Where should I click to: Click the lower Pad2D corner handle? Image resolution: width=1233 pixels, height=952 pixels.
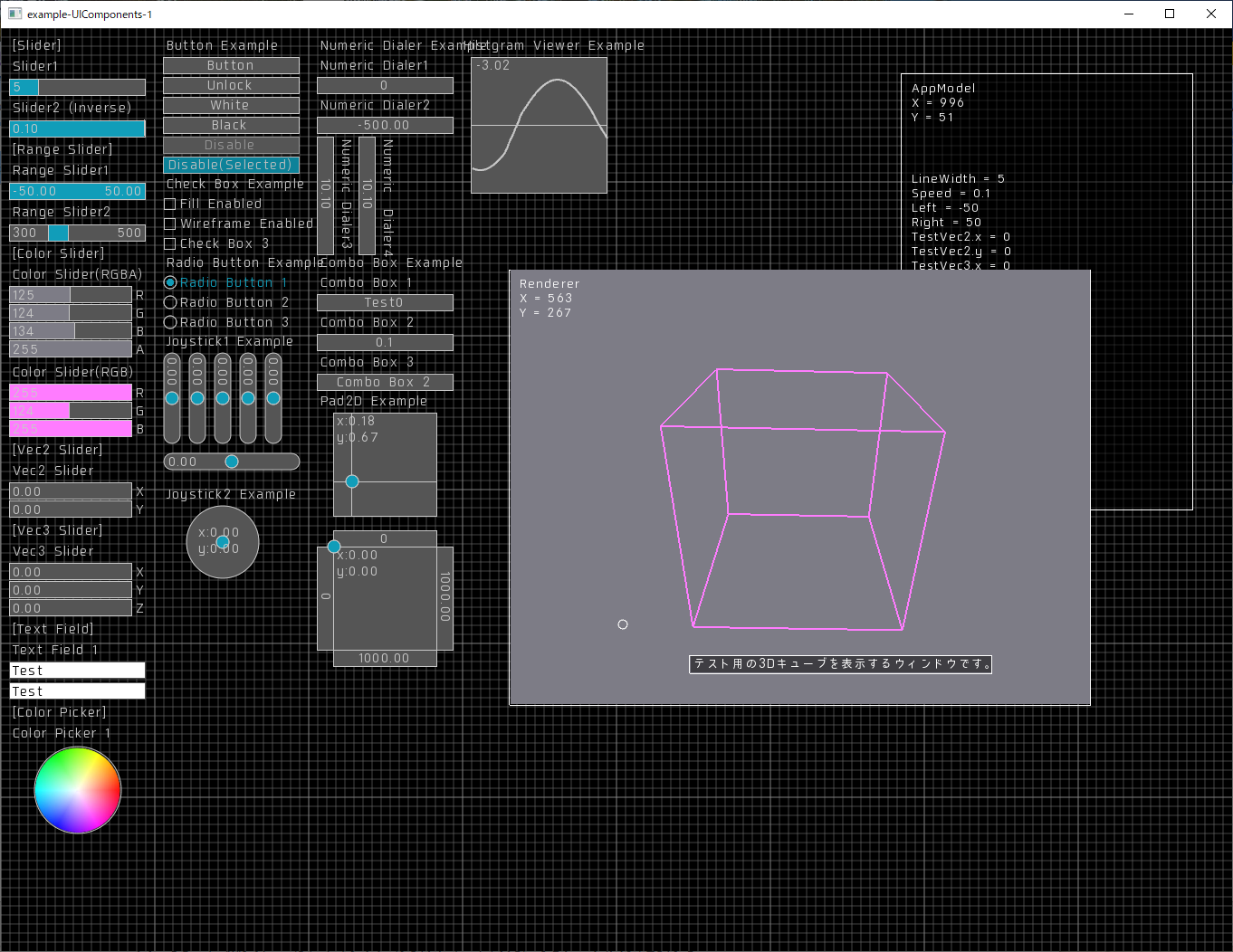click(x=334, y=547)
